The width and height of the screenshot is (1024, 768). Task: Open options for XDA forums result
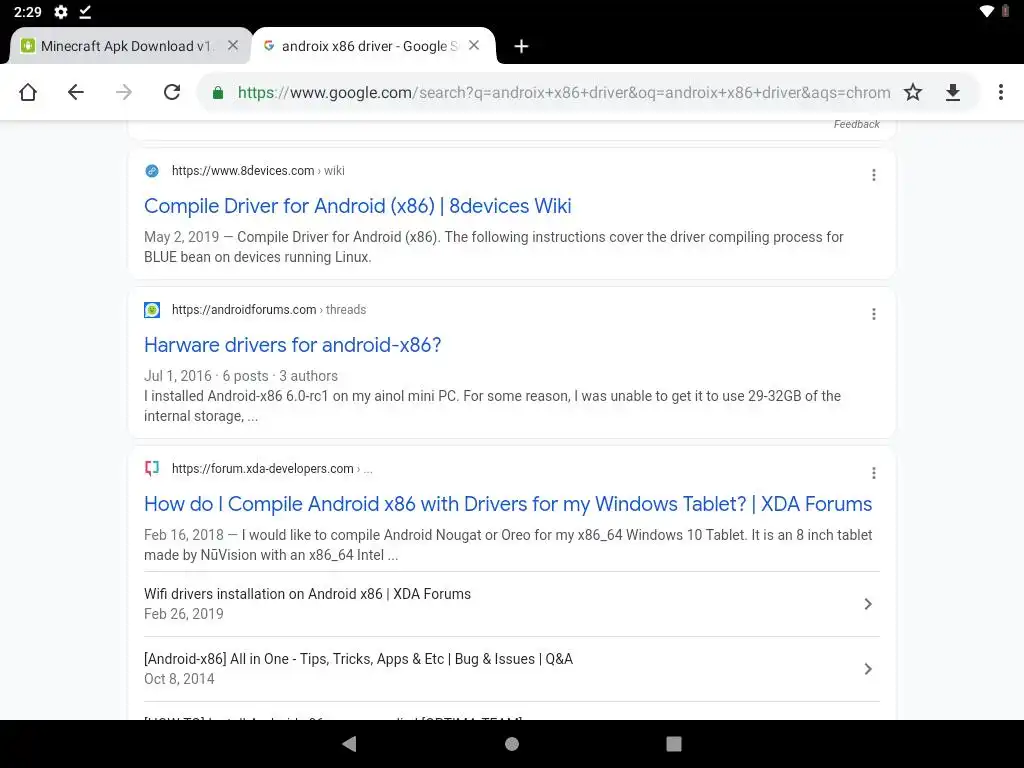874,473
